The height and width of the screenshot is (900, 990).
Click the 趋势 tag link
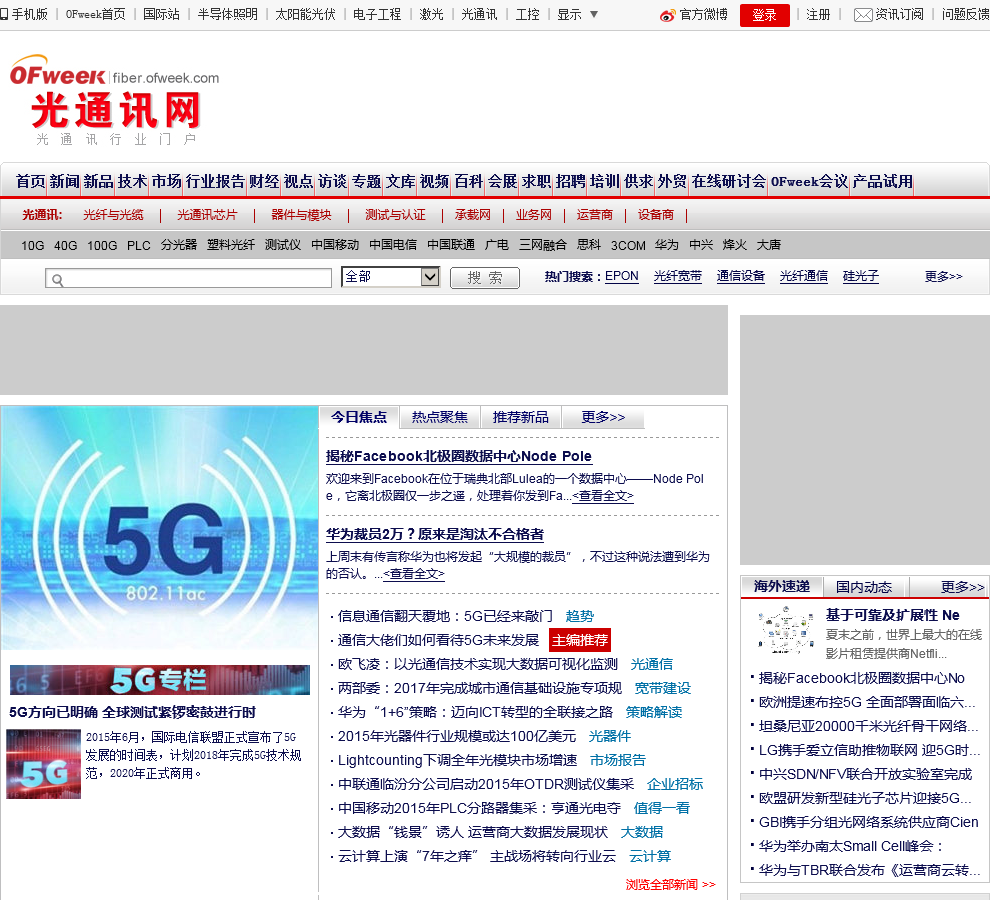[580, 616]
